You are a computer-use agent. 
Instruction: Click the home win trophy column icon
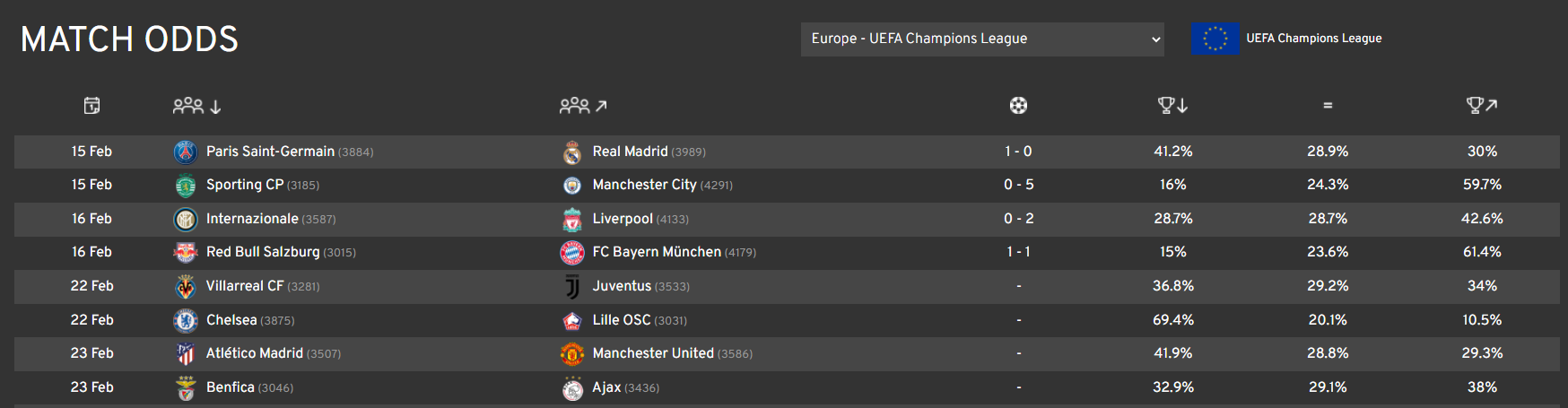point(1172,106)
